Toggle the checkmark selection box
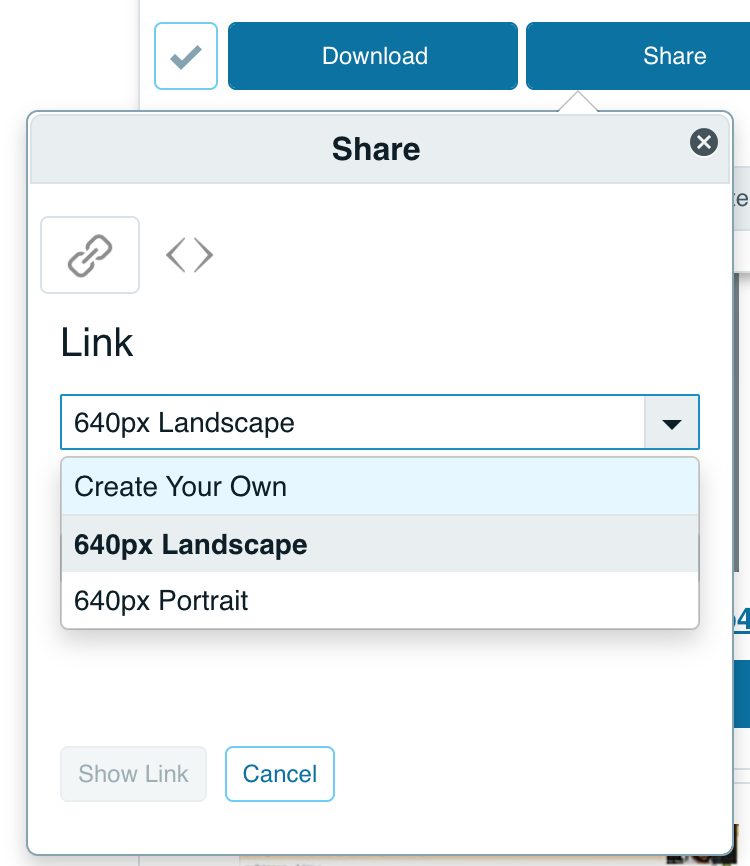This screenshot has width=750, height=866. (x=186, y=56)
